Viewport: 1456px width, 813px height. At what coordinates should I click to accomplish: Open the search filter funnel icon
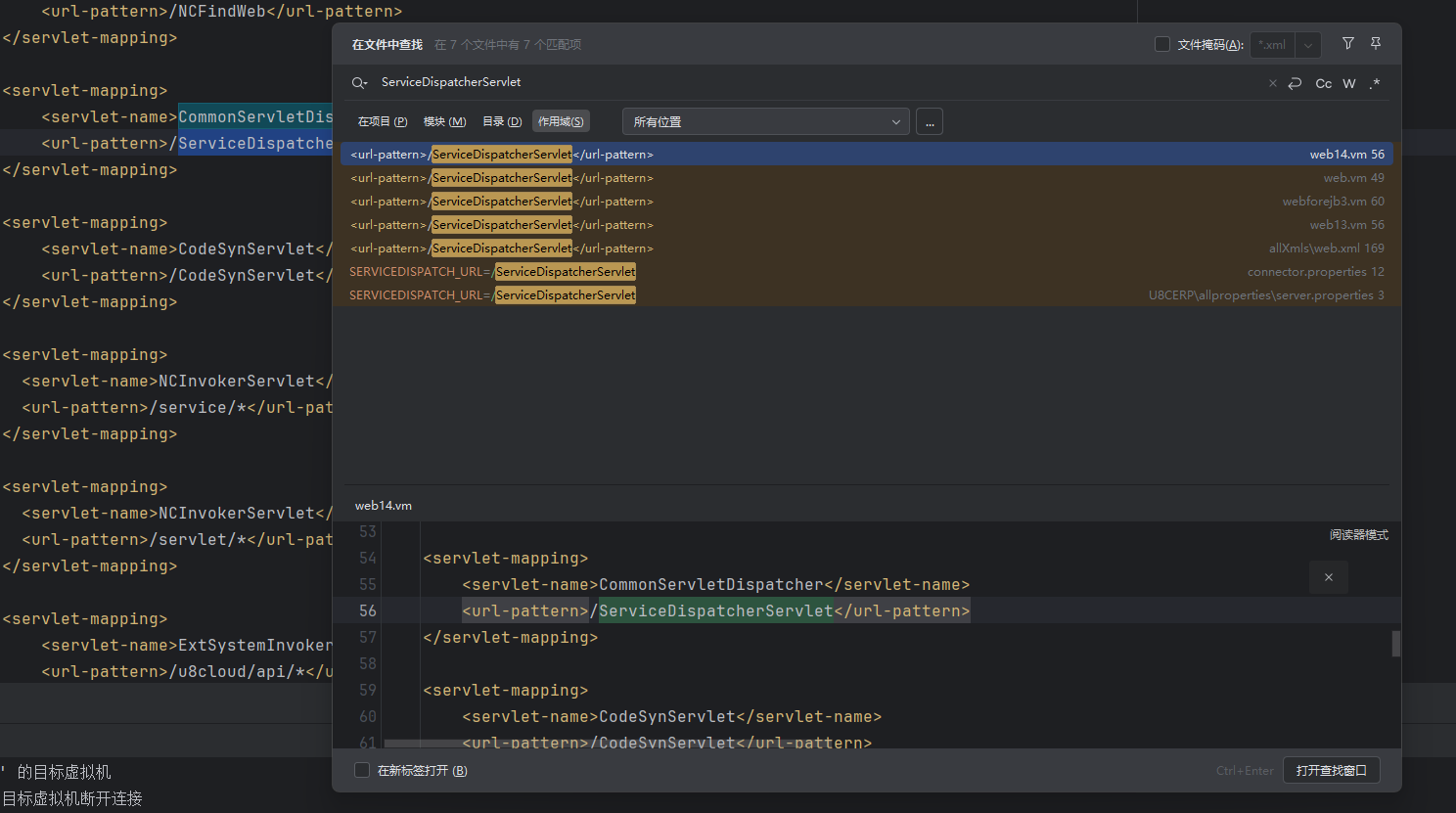[x=1347, y=44]
